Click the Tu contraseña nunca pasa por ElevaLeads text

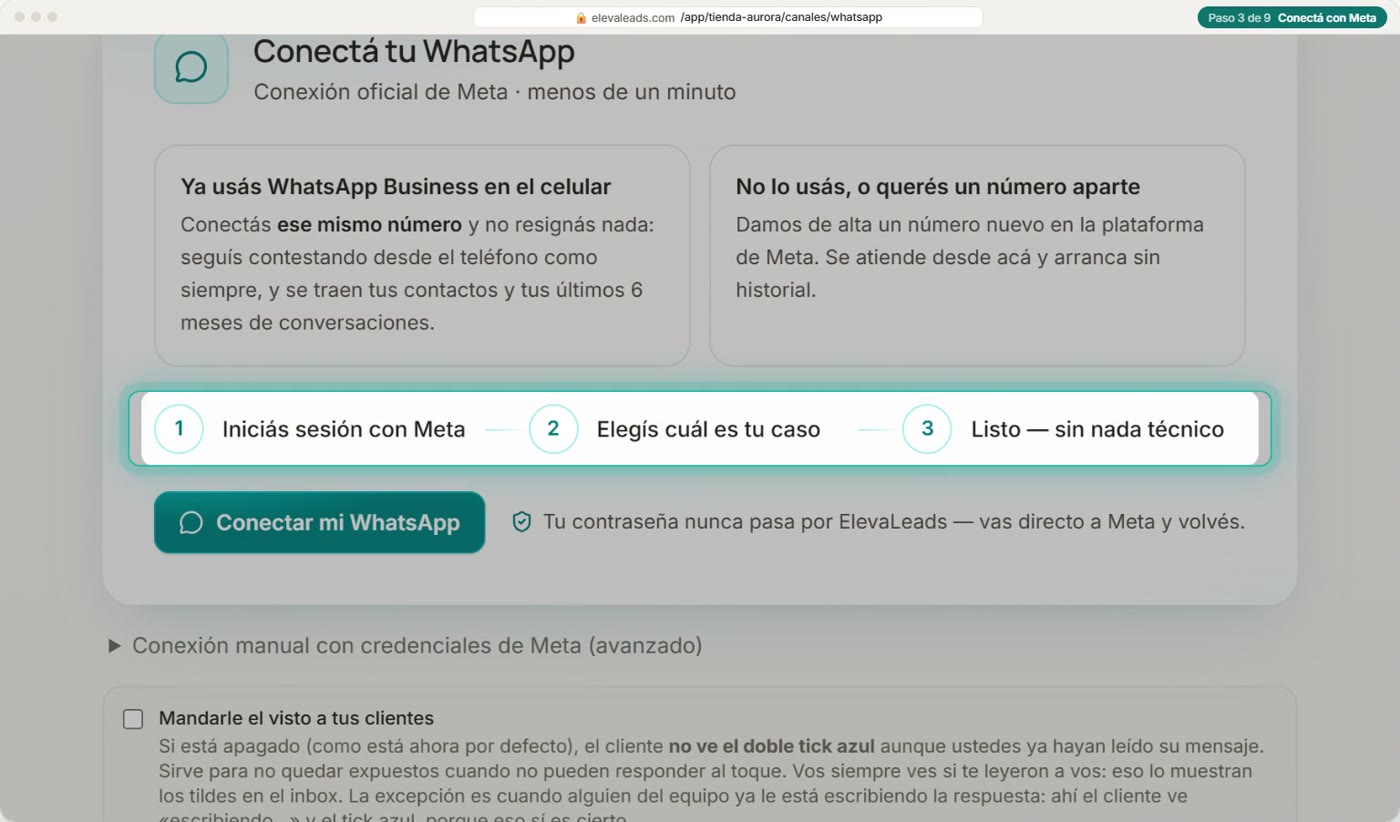(894, 522)
